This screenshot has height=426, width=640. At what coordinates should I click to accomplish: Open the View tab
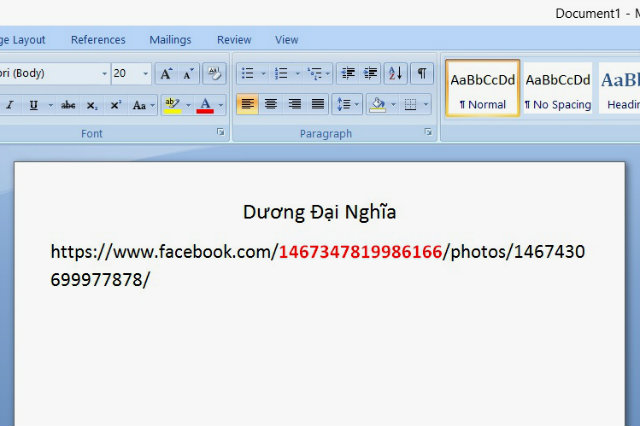click(287, 40)
